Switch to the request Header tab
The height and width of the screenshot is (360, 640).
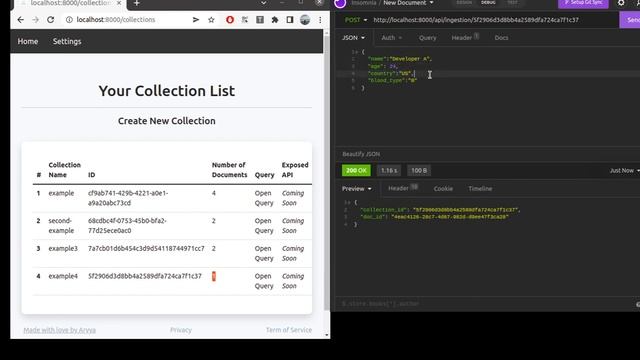465,38
